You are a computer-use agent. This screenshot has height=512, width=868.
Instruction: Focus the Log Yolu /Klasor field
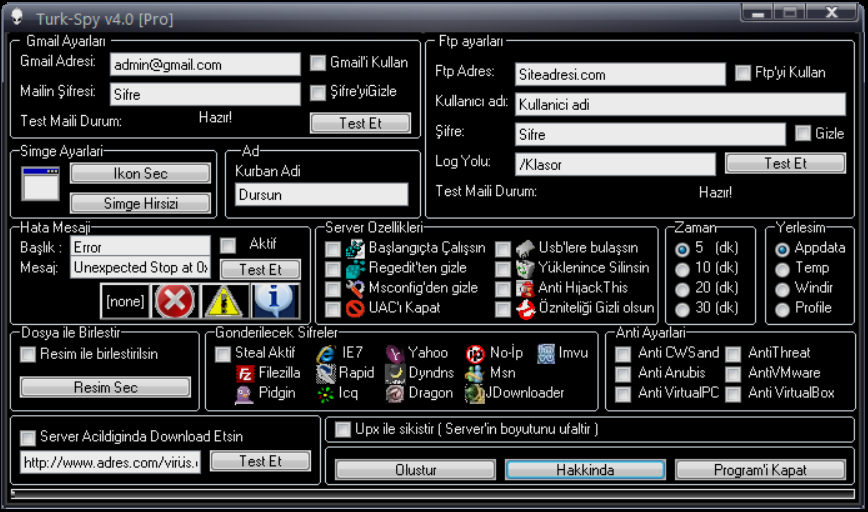[616, 164]
